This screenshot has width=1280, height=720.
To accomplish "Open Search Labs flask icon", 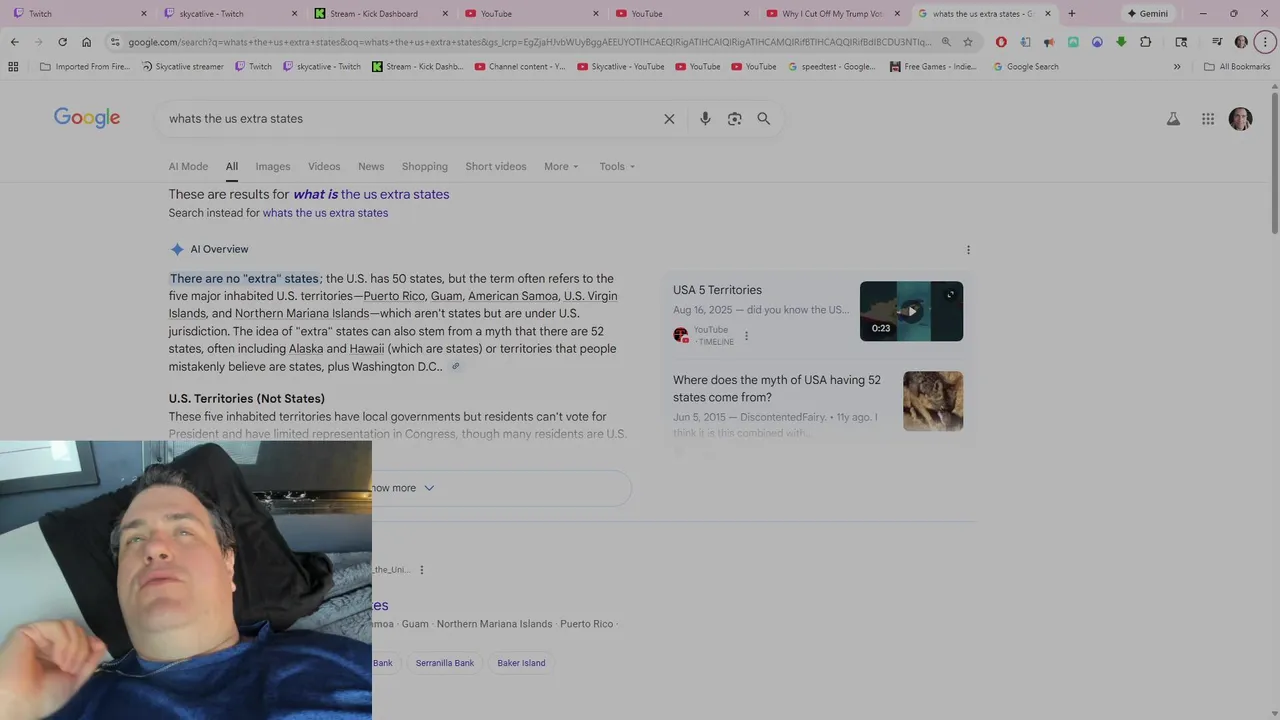I will [x=1173, y=119].
